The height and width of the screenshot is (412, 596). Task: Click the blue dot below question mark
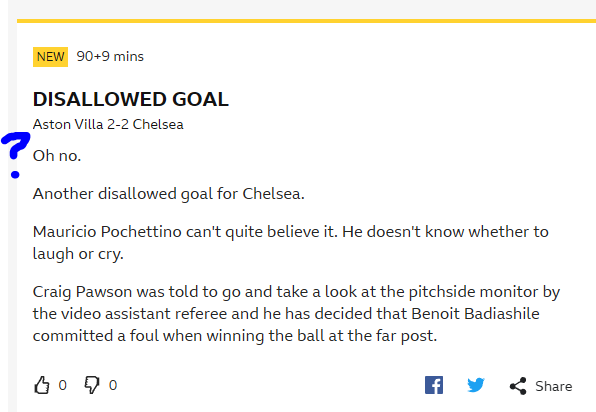[15, 175]
